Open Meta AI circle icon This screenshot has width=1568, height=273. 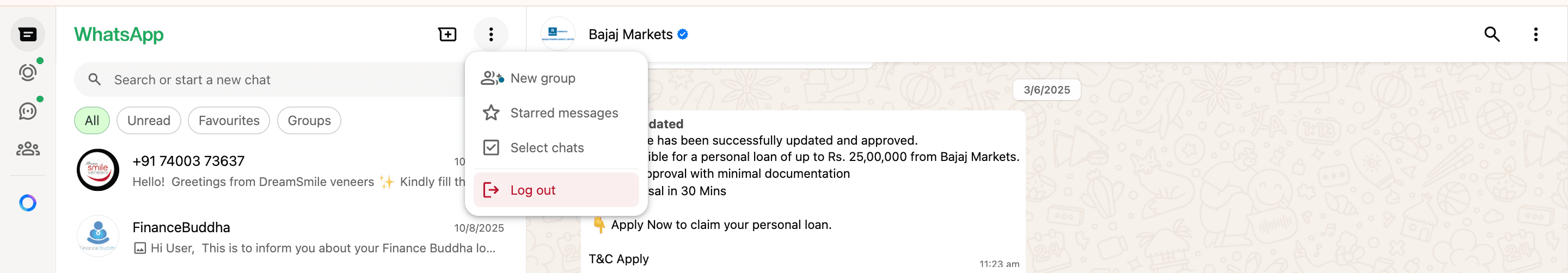[x=27, y=202]
